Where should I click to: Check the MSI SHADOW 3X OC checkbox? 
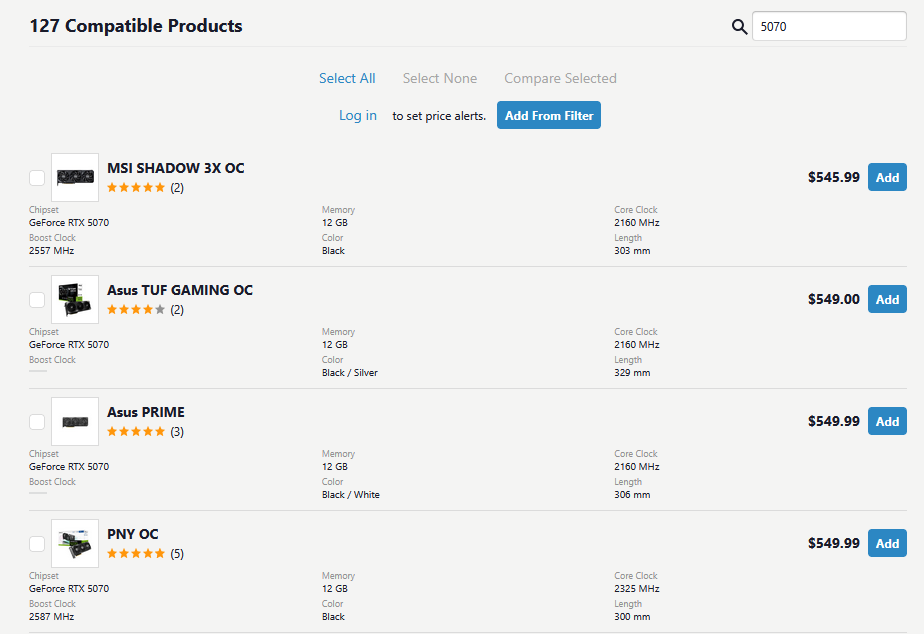[37, 178]
